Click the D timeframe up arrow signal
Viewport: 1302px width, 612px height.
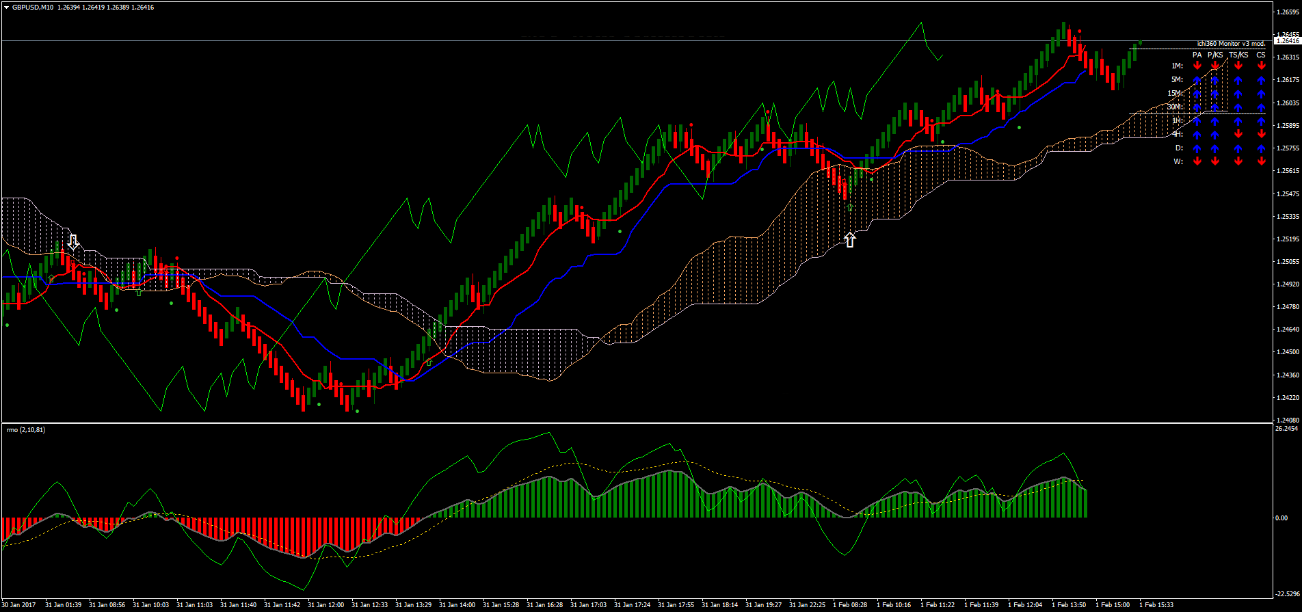[x=1197, y=147]
